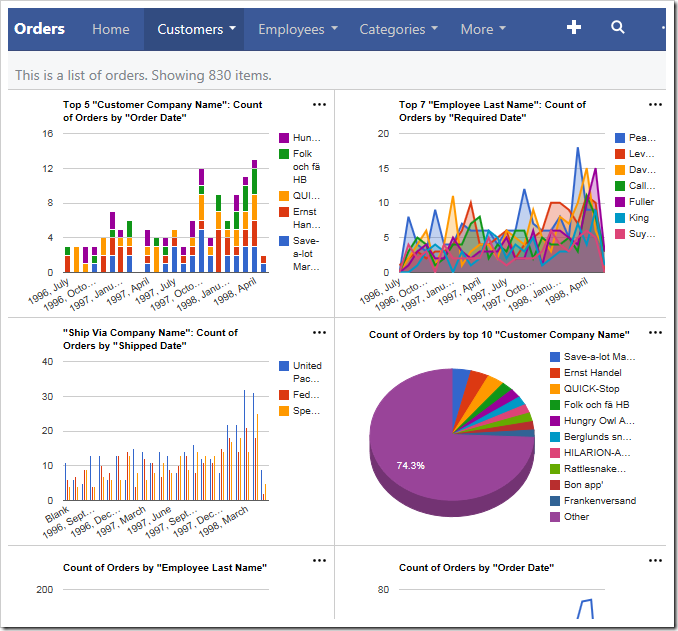The height and width of the screenshot is (631, 678).
Task: Expand the Customers dropdown menu
Action: pyautogui.click(x=196, y=29)
